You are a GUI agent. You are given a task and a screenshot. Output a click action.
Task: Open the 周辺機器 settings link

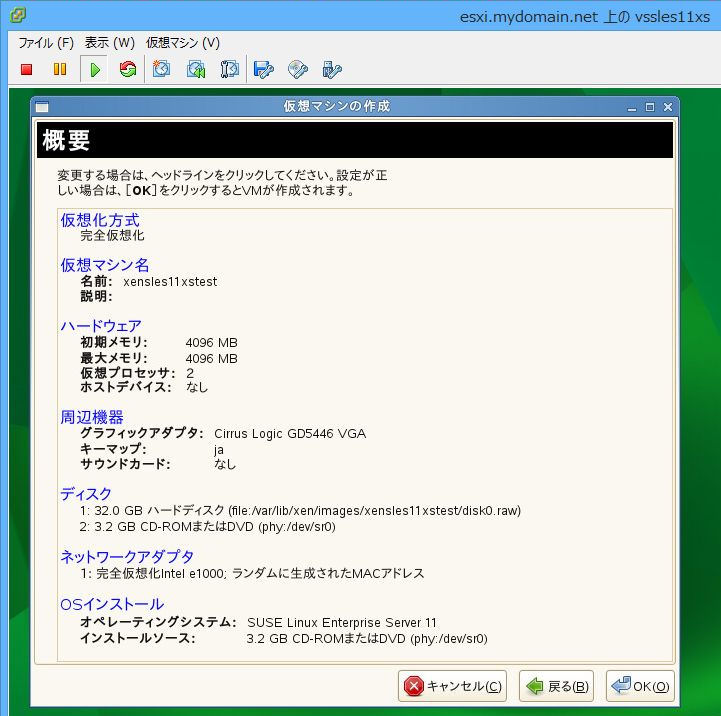(x=92, y=417)
